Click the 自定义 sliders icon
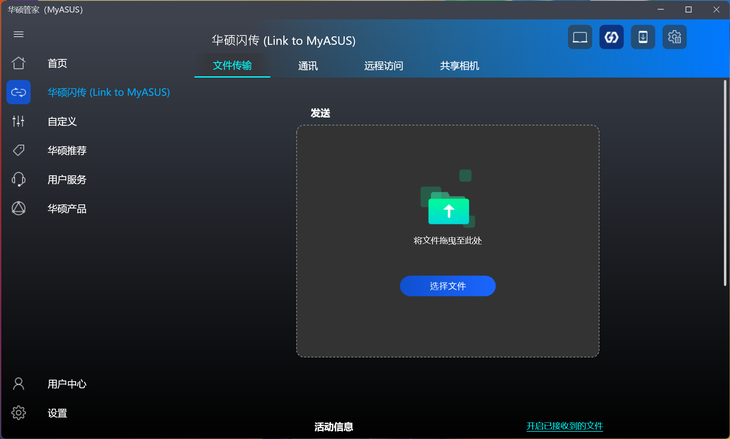The height and width of the screenshot is (439, 730). click(x=19, y=122)
